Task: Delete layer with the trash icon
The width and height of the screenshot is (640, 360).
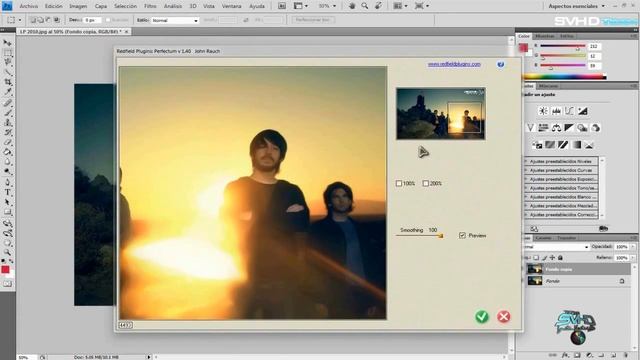Action: tap(625, 355)
